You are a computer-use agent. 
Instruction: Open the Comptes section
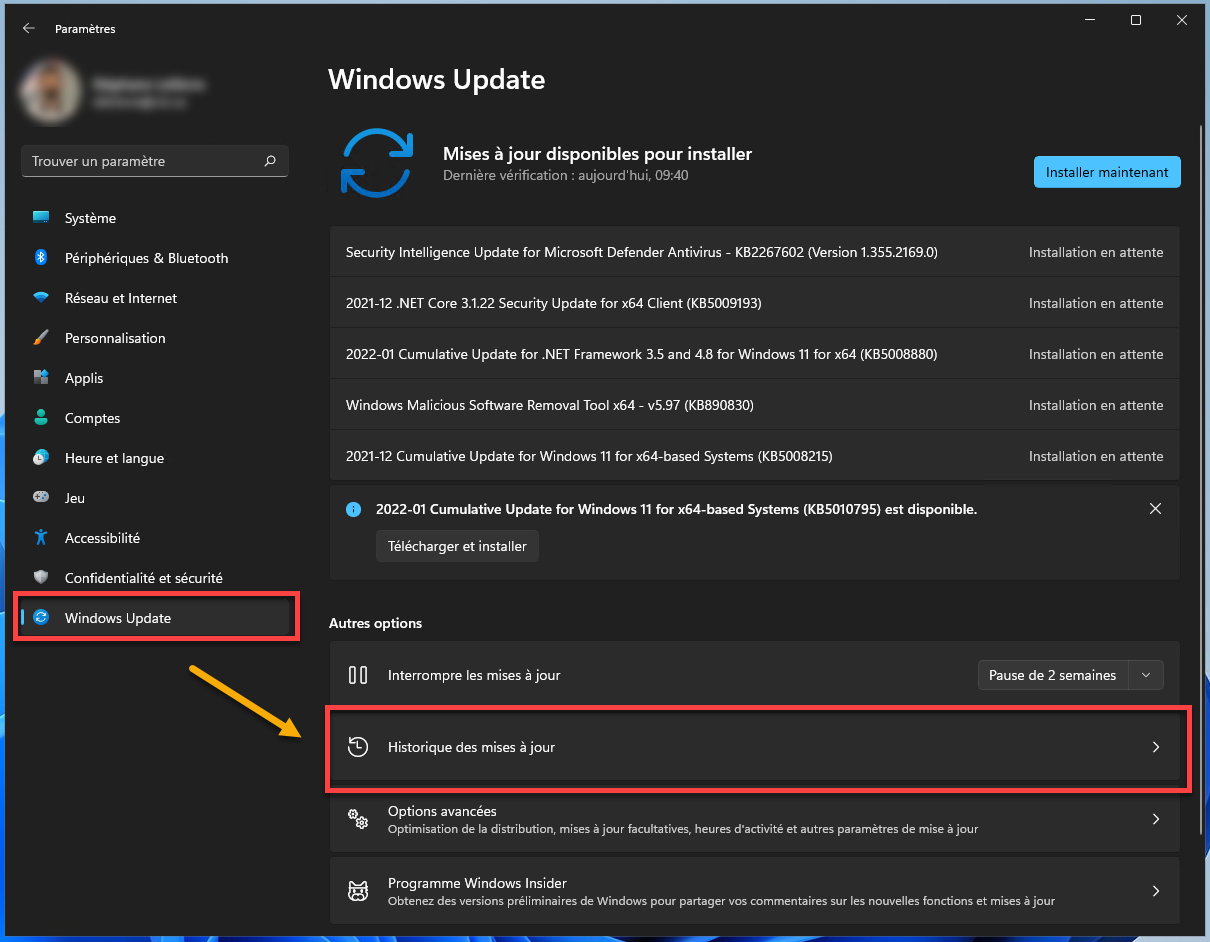pyautogui.click(x=155, y=418)
